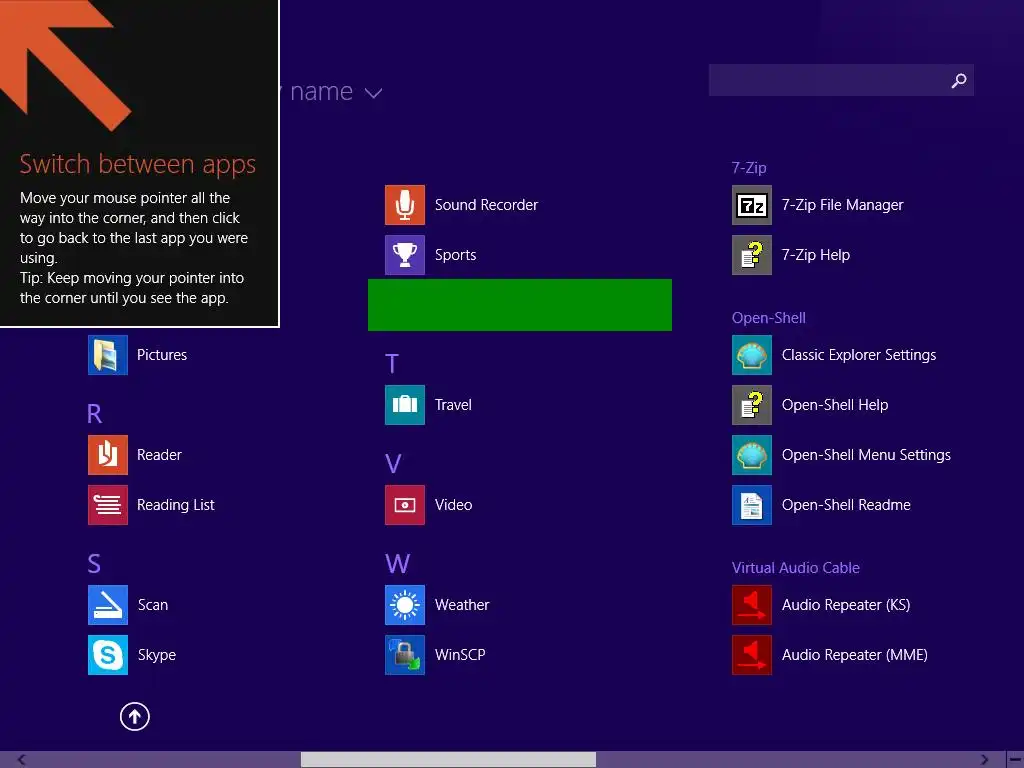The height and width of the screenshot is (768, 1024).
Task: Click the zoom-out minus button in corner
Action: click(x=1016, y=760)
